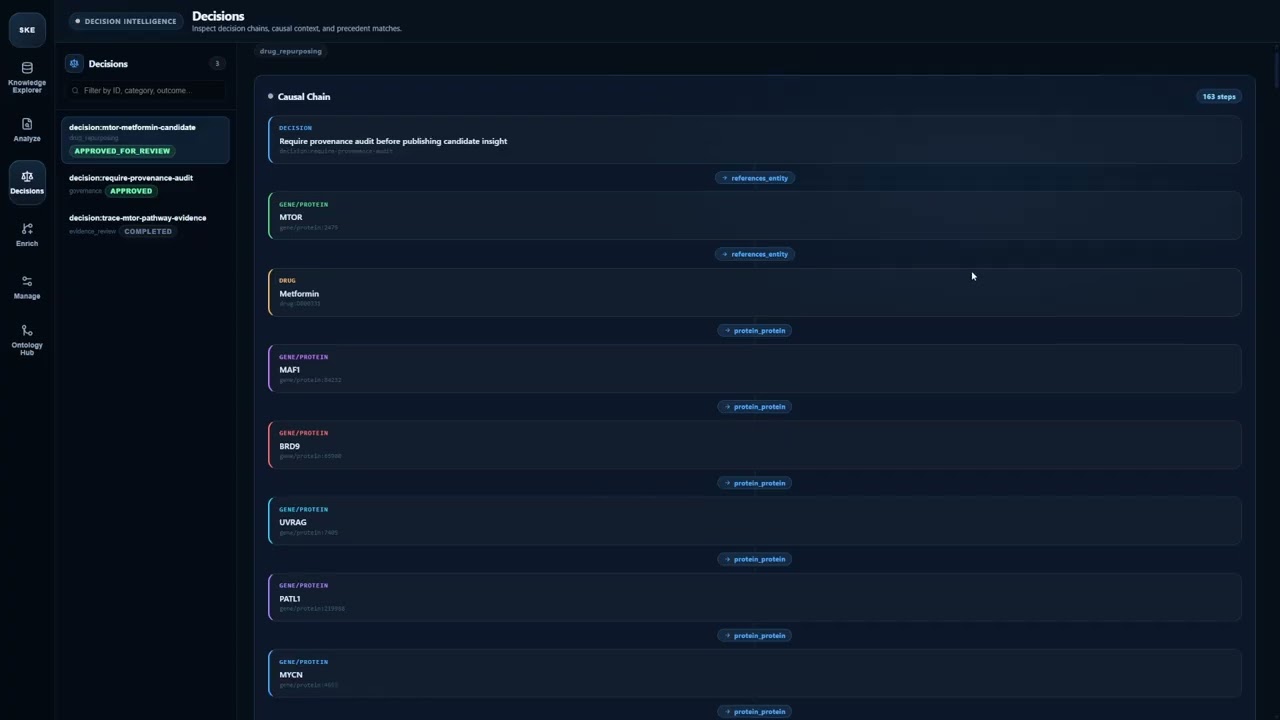
Task: Select decision:trace-mtor-pathway-evidence in list
Action: coord(146,224)
